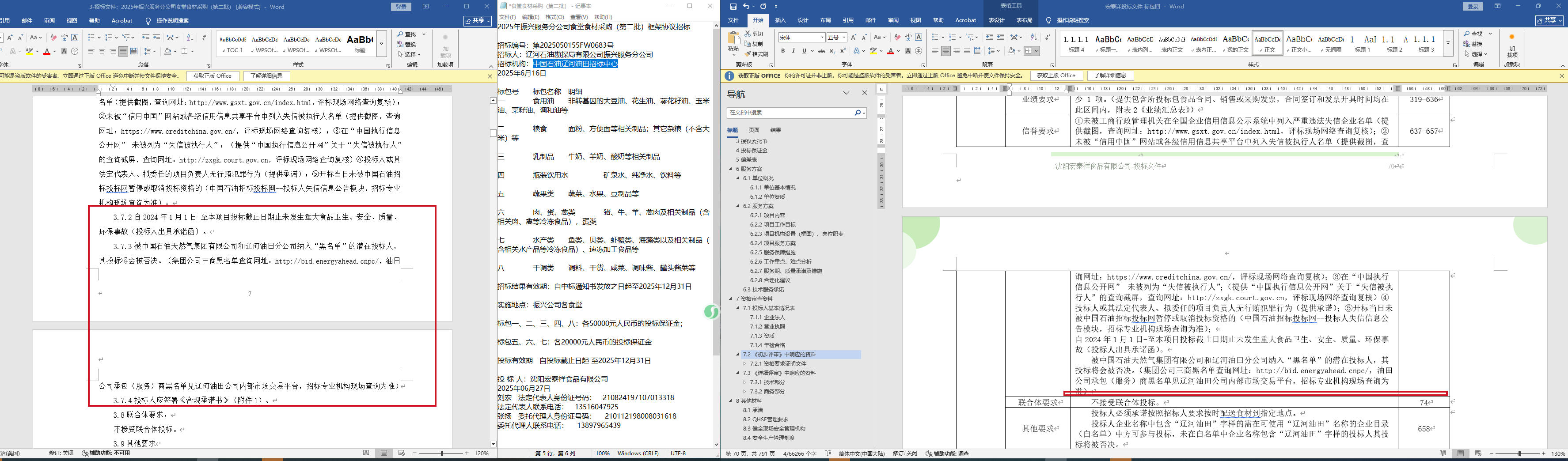Open the 插入 ribbon tab
This screenshot has height=461, width=1568.
coord(780,20)
